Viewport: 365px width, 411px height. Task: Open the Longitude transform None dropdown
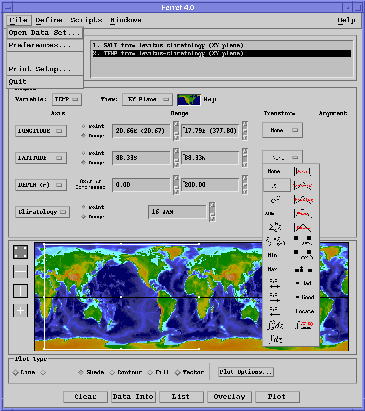(x=282, y=130)
